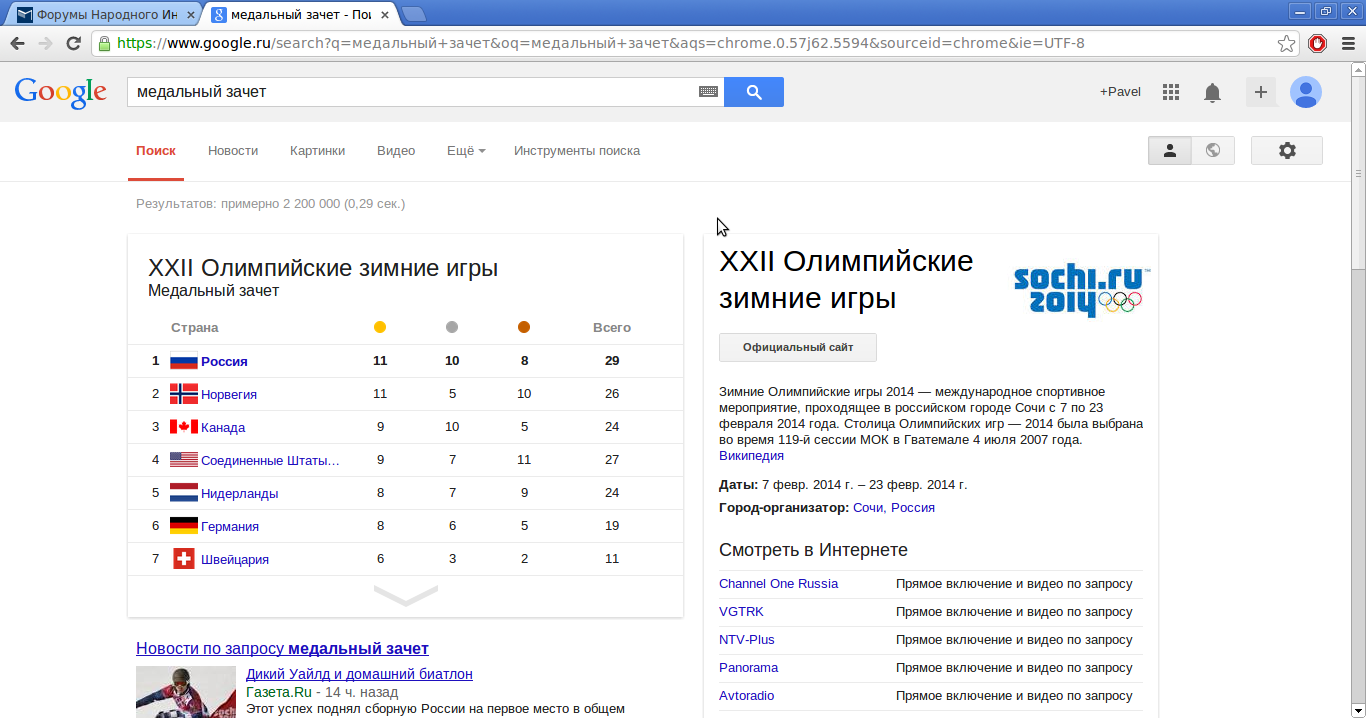Open the Нидерланды country link

point(240,494)
